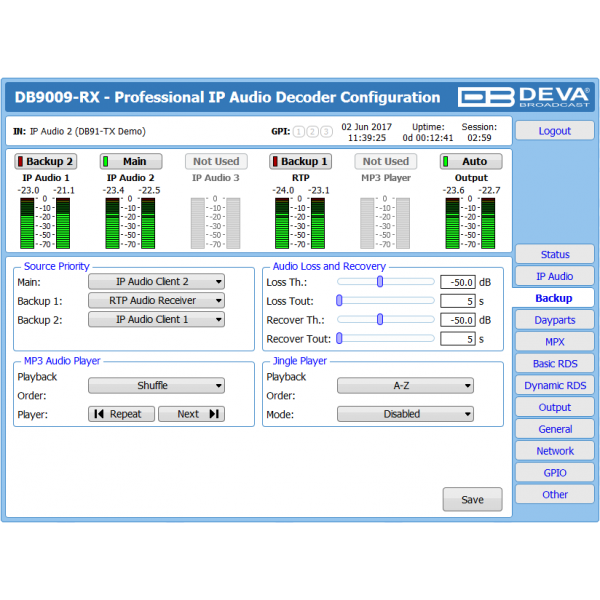
Task: Click the 'MP3 Audio Player' group title
Action: click(x=62, y=361)
